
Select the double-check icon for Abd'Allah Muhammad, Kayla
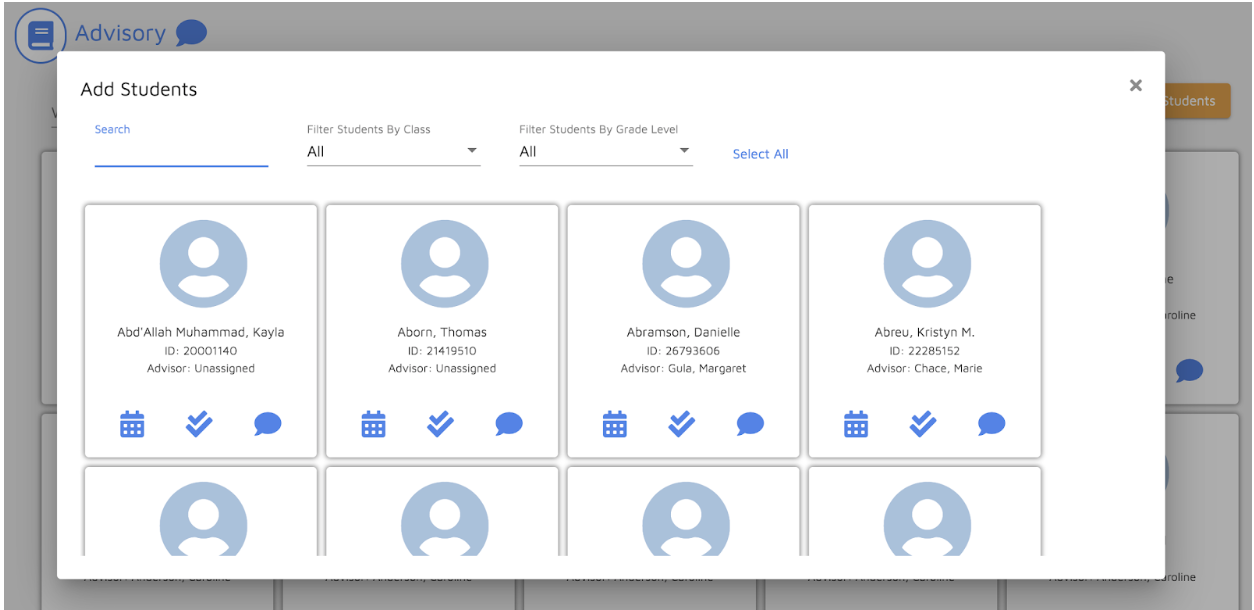point(199,424)
